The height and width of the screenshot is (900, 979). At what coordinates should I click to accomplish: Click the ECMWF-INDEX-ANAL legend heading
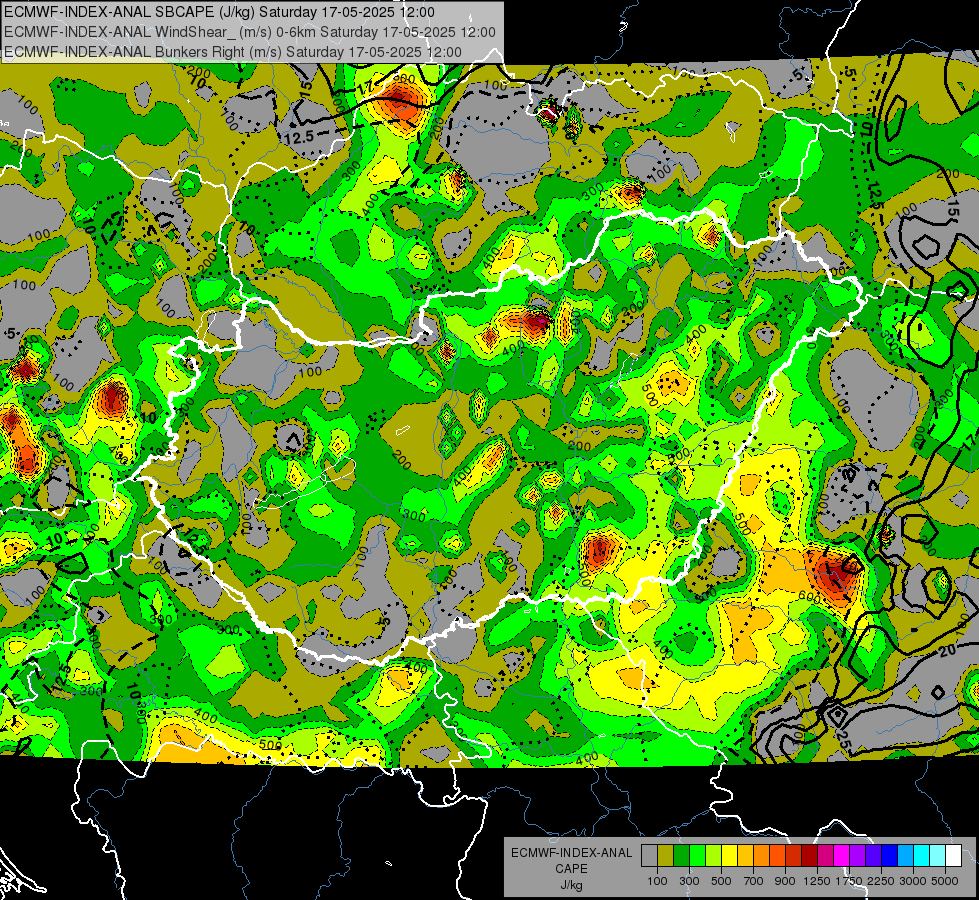[571, 853]
